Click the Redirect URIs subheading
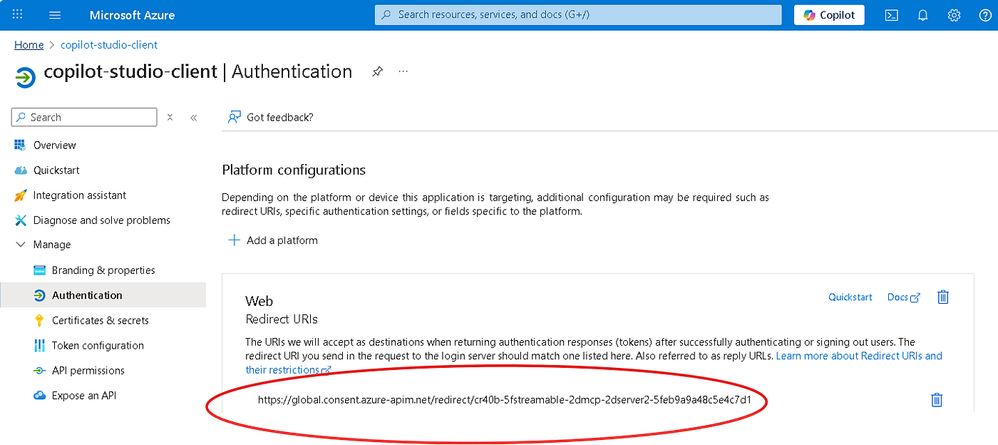This screenshot has width=998, height=445. click(x=281, y=318)
